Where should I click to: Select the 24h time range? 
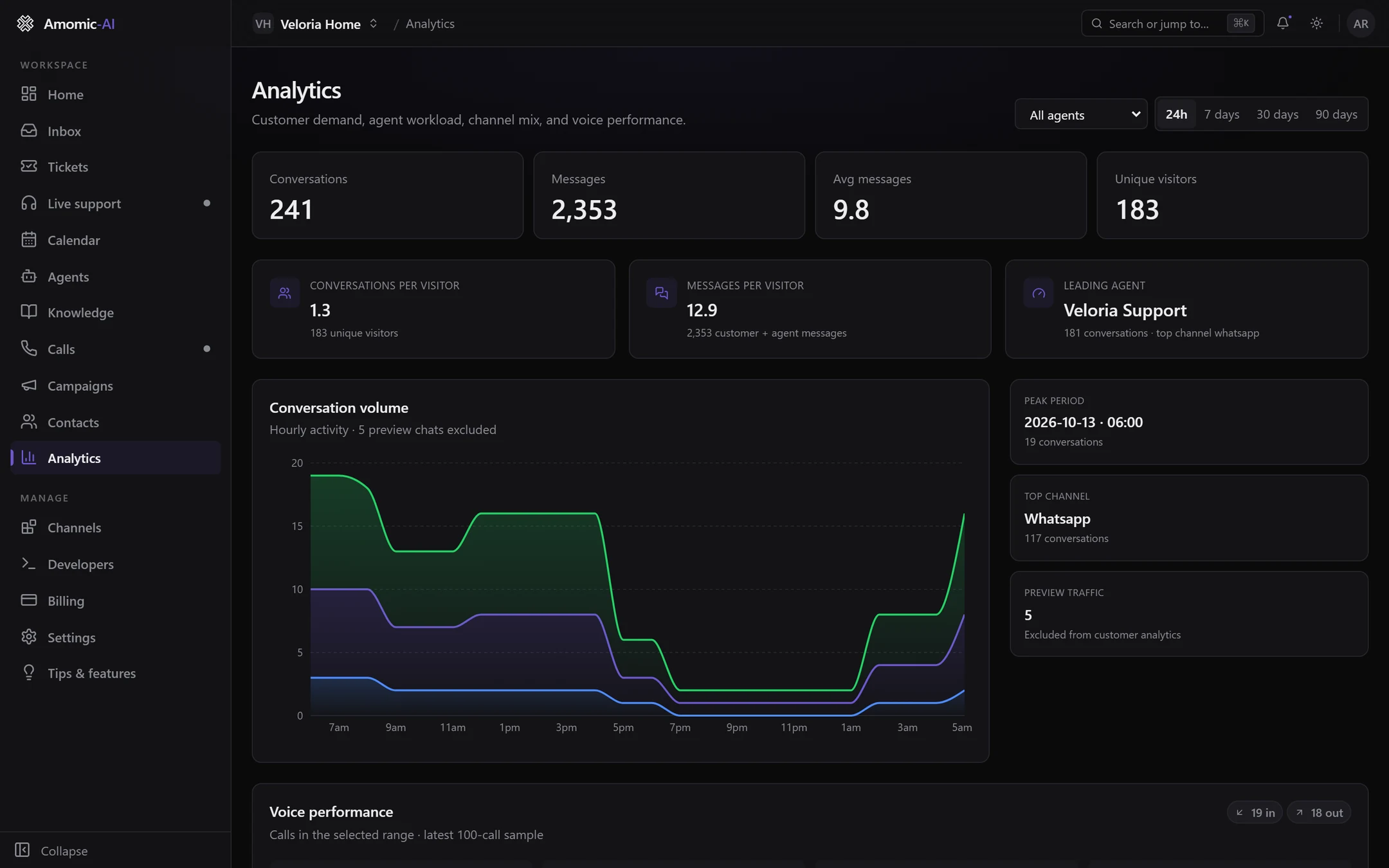click(1176, 114)
